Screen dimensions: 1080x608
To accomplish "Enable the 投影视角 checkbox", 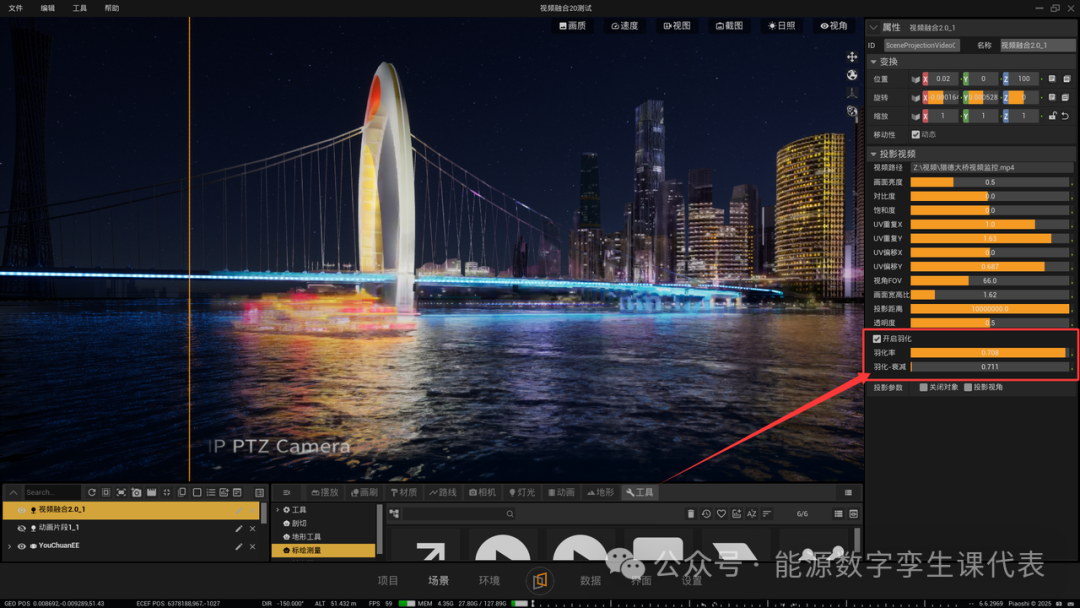I will pyautogui.click(x=968, y=387).
